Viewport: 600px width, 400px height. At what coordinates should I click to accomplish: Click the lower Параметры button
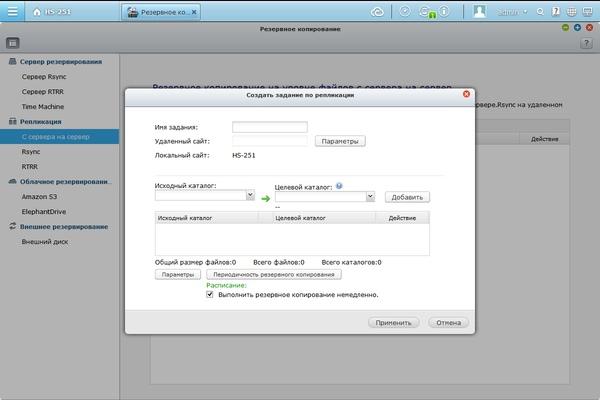[x=178, y=274]
